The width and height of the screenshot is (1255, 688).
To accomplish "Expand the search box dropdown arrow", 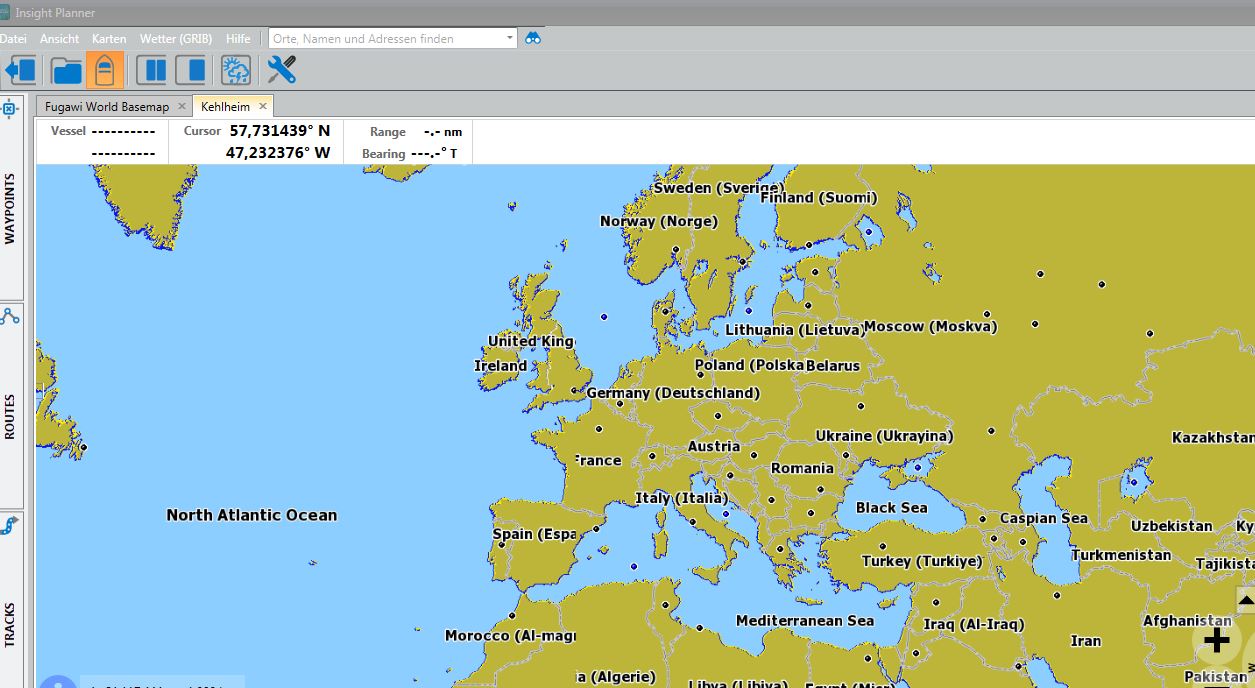I will [x=509, y=38].
